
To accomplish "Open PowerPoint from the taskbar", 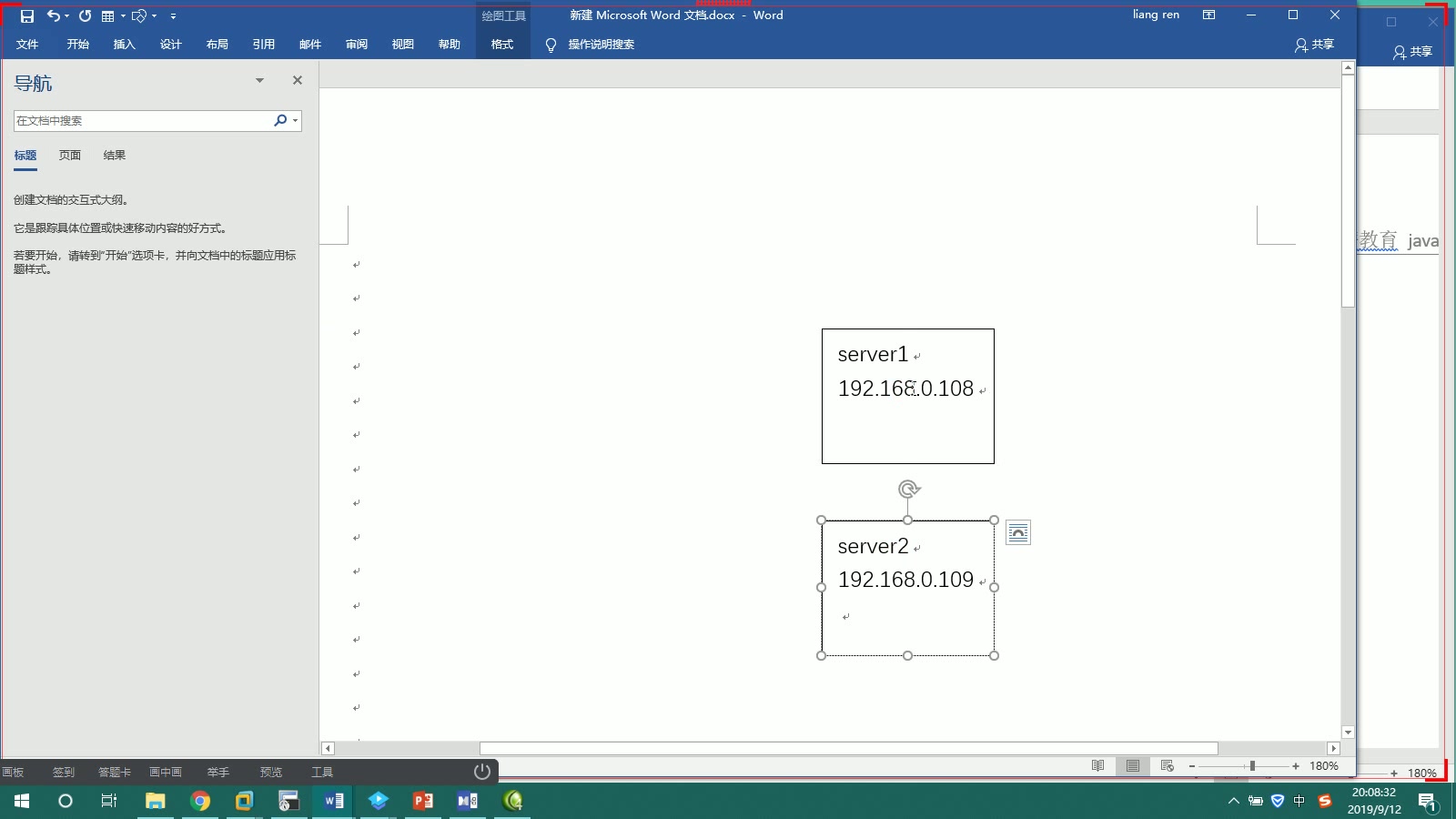I will pyautogui.click(x=423, y=801).
